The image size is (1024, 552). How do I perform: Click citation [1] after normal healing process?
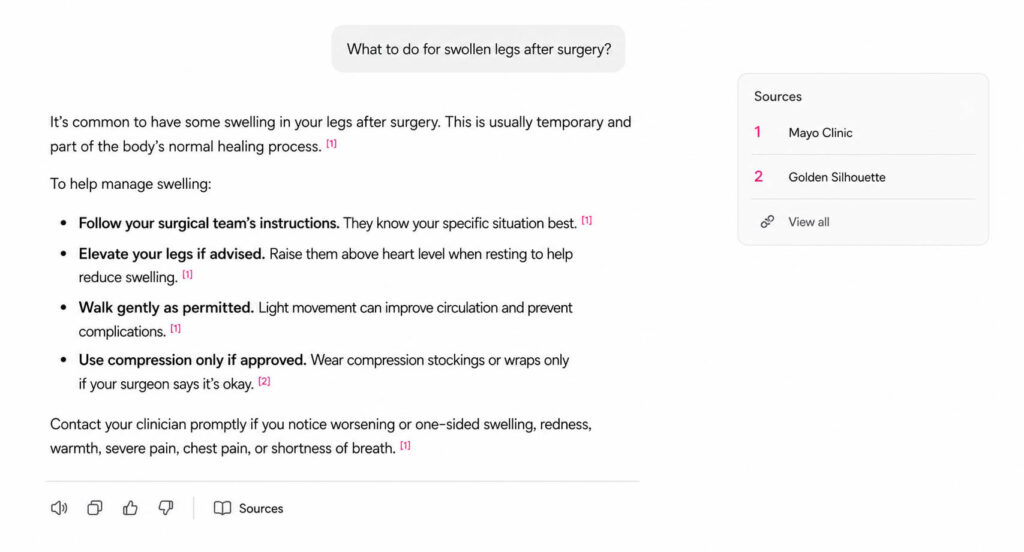tap(332, 144)
